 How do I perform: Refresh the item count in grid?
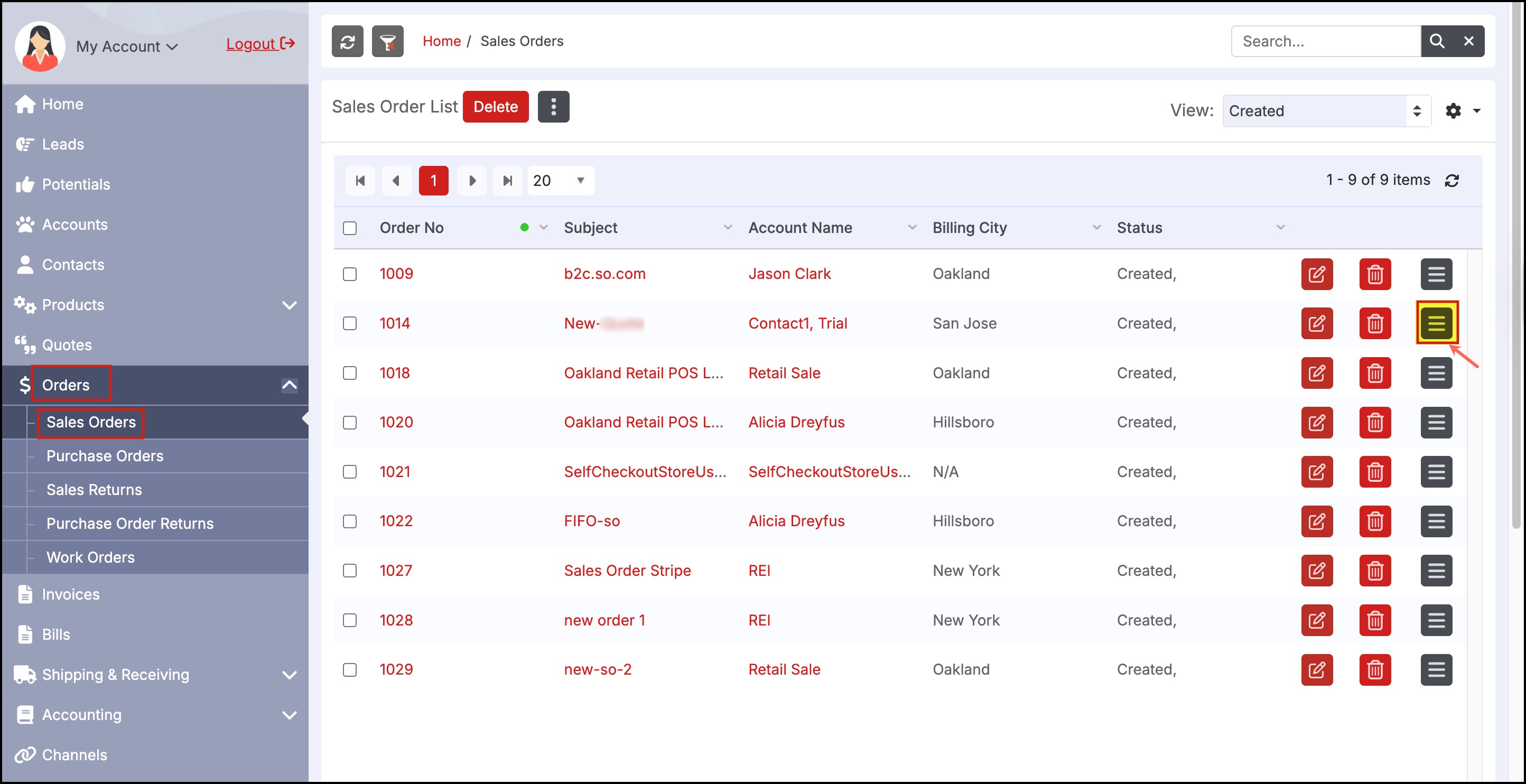click(1451, 181)
